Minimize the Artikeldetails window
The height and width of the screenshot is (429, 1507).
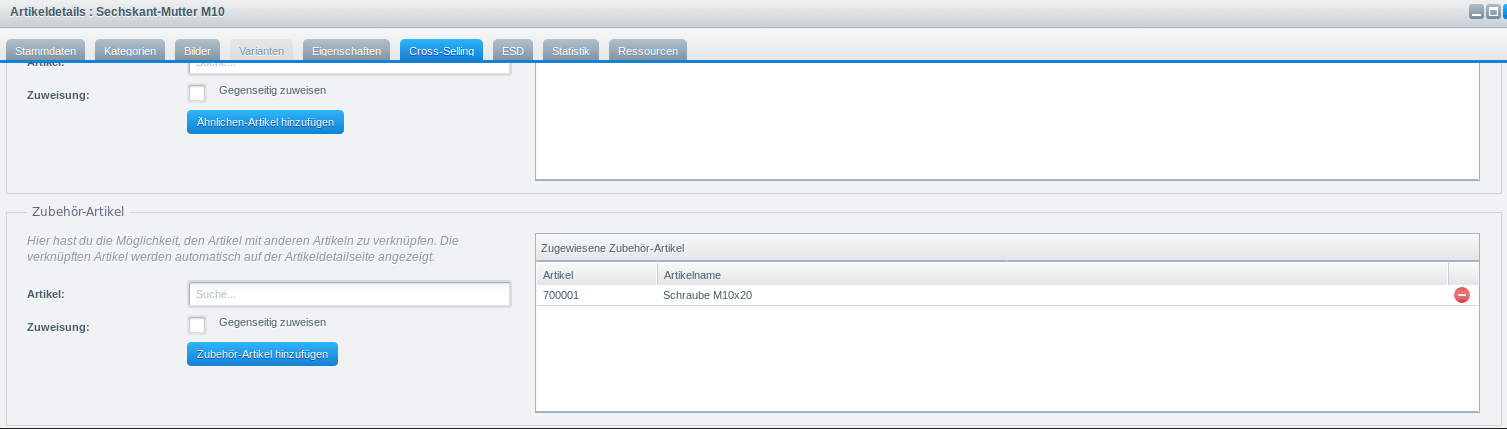1475,12
